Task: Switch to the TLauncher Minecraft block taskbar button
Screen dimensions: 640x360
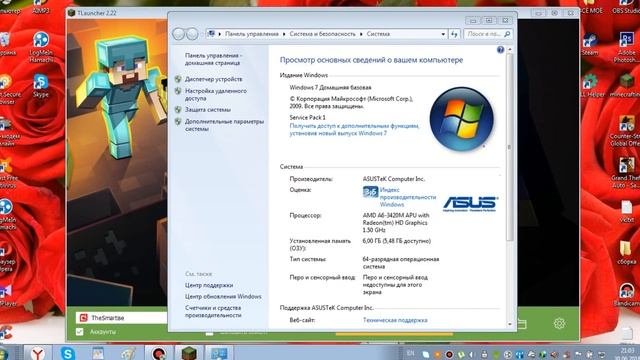Action: point(189,353)
